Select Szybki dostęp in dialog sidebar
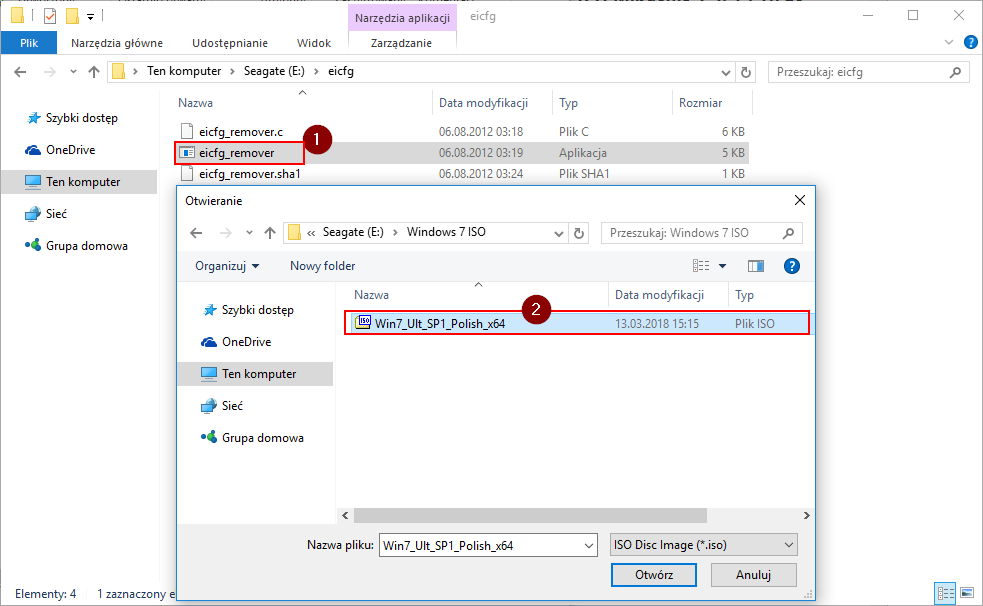 (248, 310)
